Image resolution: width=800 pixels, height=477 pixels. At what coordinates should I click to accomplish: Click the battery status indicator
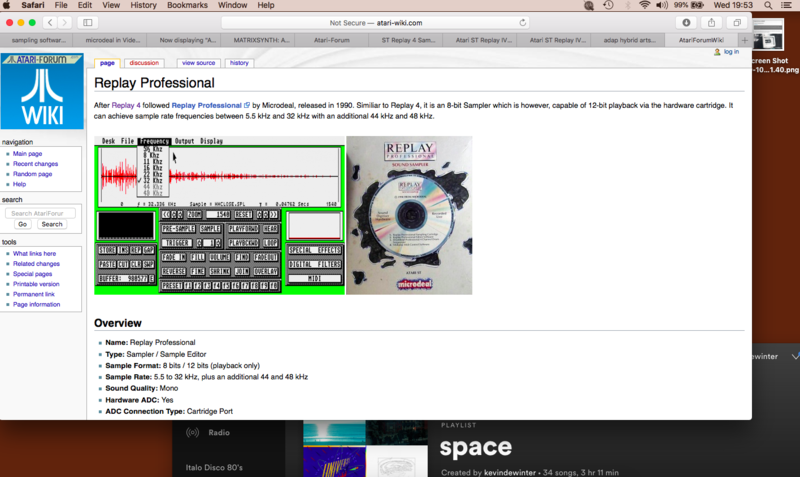[689, 5]
